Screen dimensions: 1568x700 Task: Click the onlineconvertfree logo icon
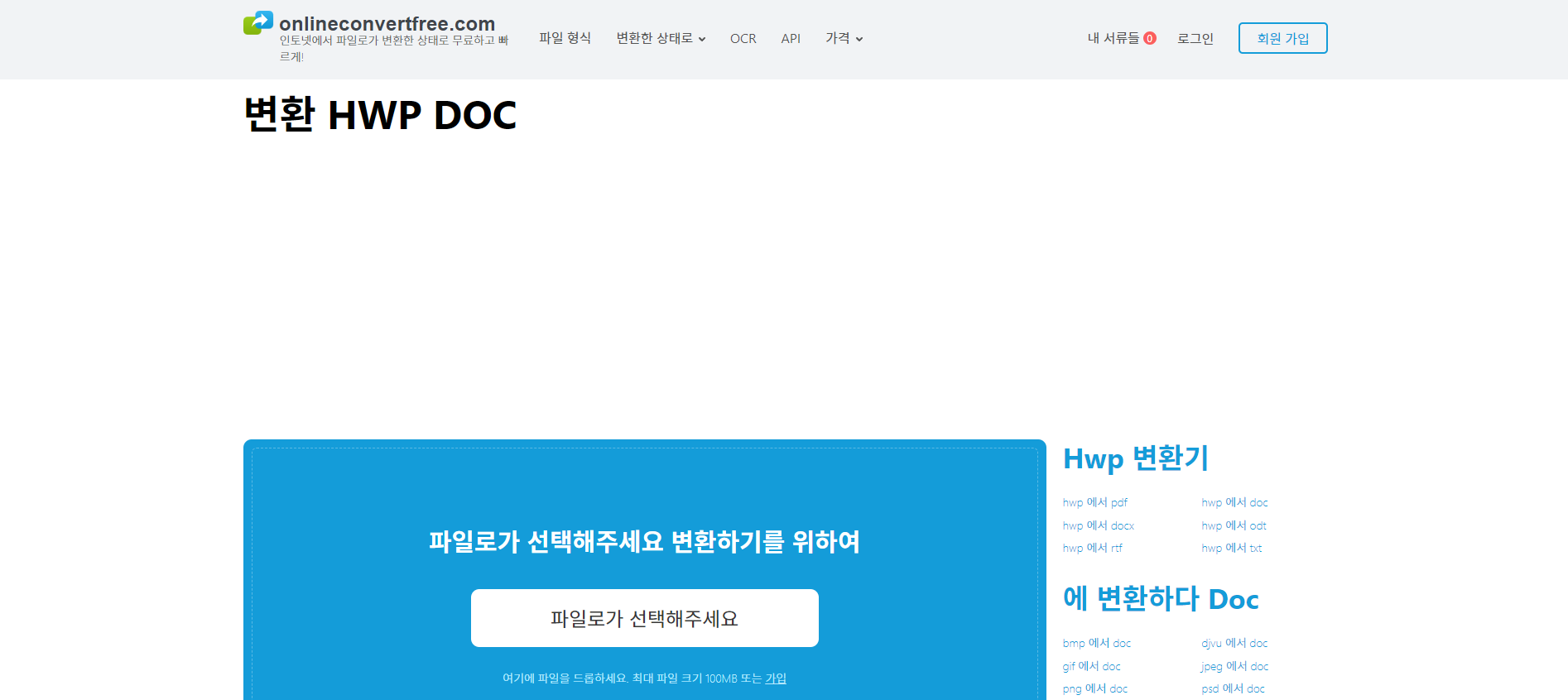pos(257,23)
